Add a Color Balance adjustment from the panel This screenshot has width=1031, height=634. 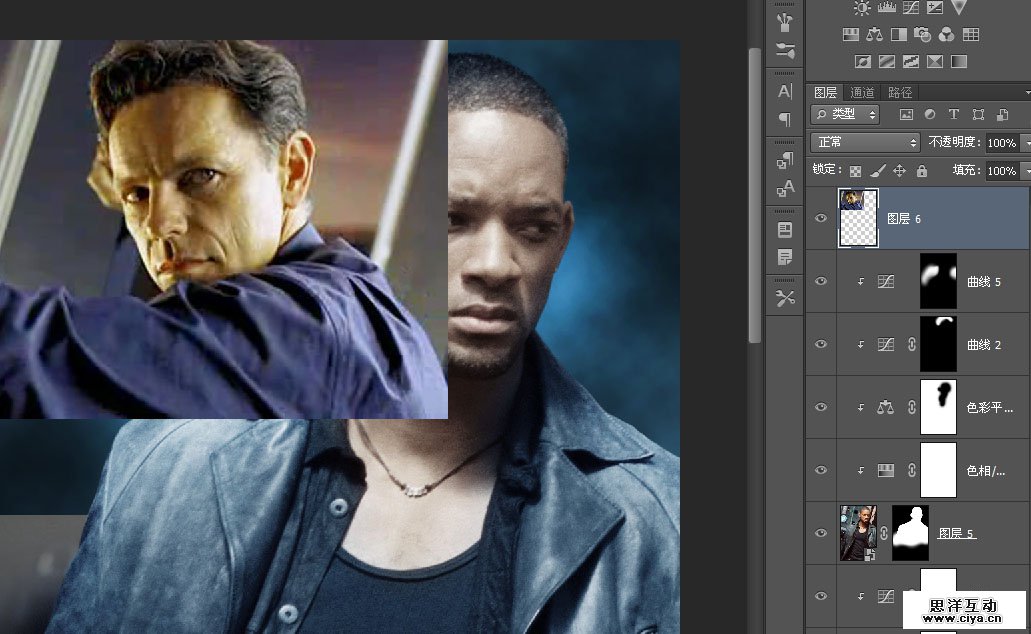(875, 34)
